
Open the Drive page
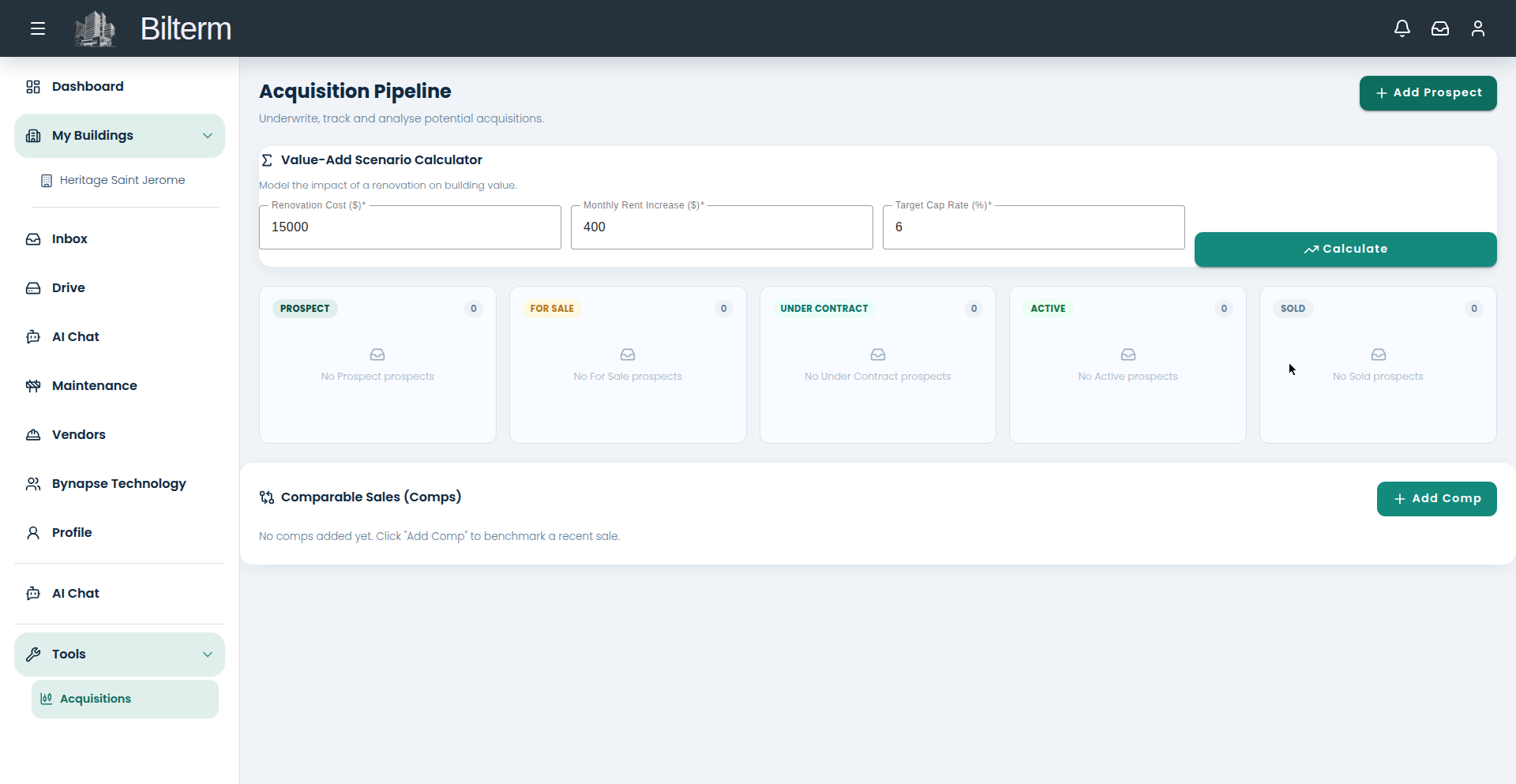pyautogui.click(x=119, y=288)
